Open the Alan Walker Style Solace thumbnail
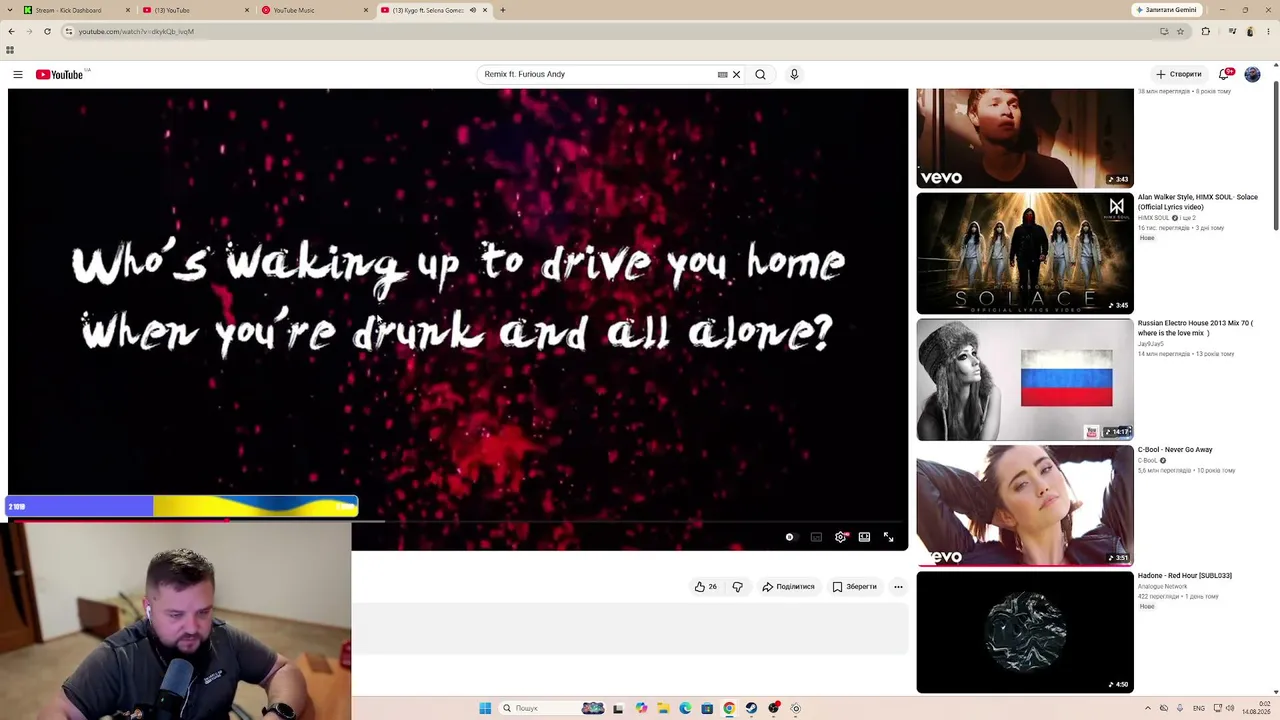 tap(1025, 253)
